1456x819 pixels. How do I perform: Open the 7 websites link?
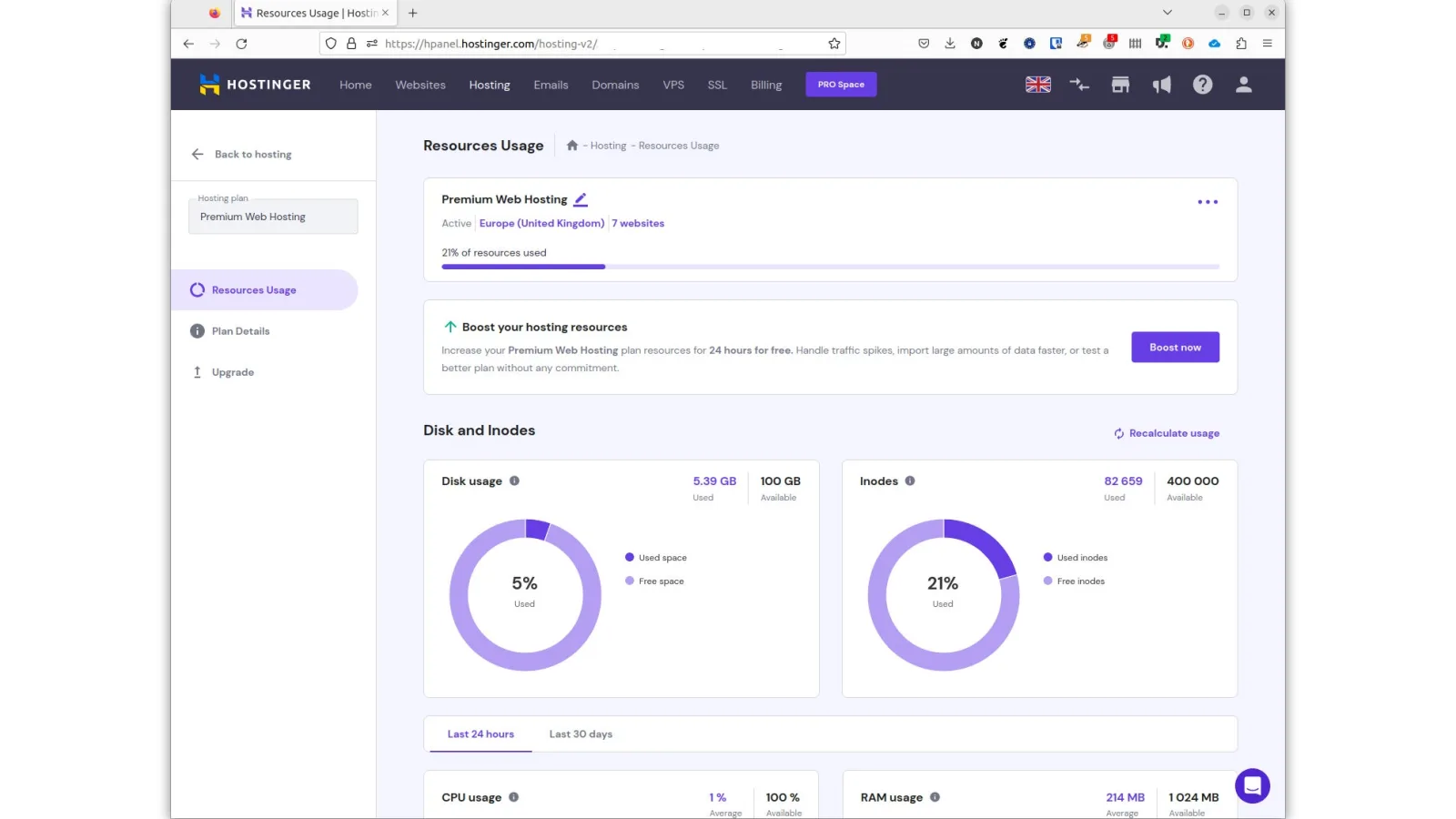[x=638, y=223]
